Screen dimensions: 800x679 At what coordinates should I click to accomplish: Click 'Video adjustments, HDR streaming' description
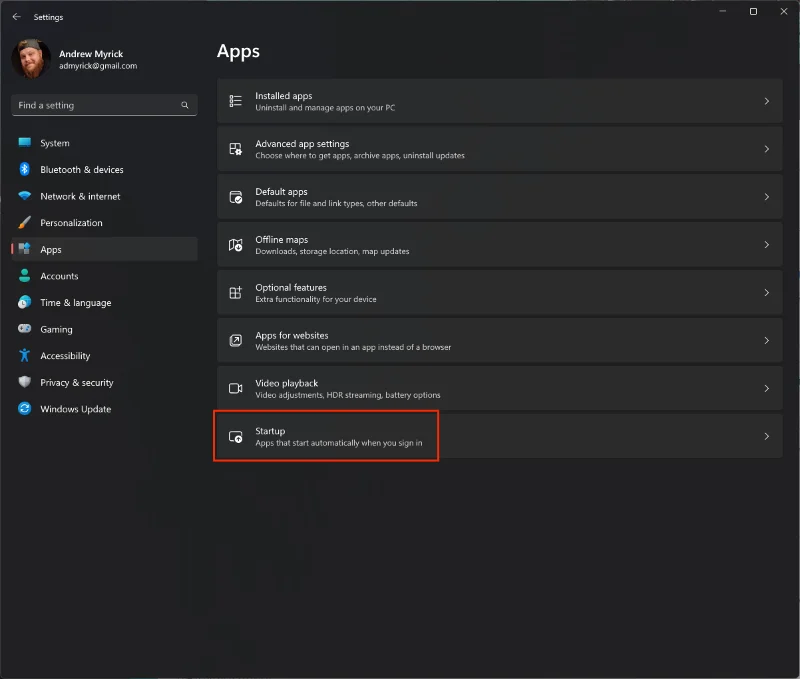(x=347, y=395)
